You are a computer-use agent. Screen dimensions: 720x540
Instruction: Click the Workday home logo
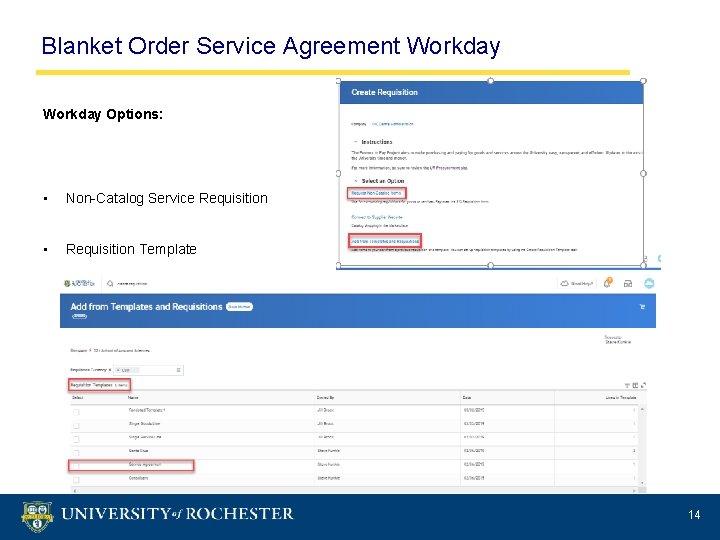tap(79, 284)
